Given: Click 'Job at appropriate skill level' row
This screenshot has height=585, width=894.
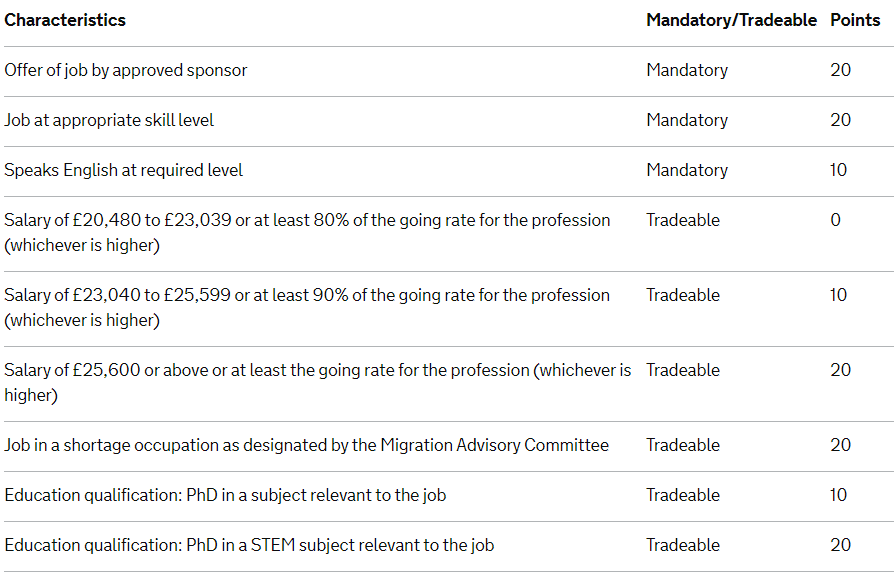Looking at the screenshot, I should point(447,121).
